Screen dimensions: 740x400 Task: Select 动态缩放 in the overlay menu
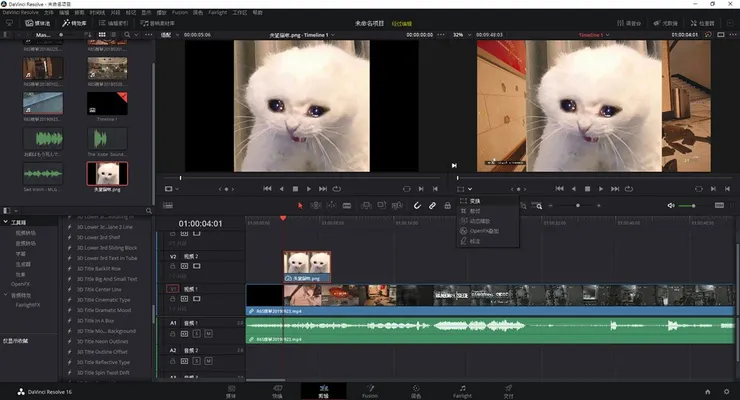pos(488,221)
